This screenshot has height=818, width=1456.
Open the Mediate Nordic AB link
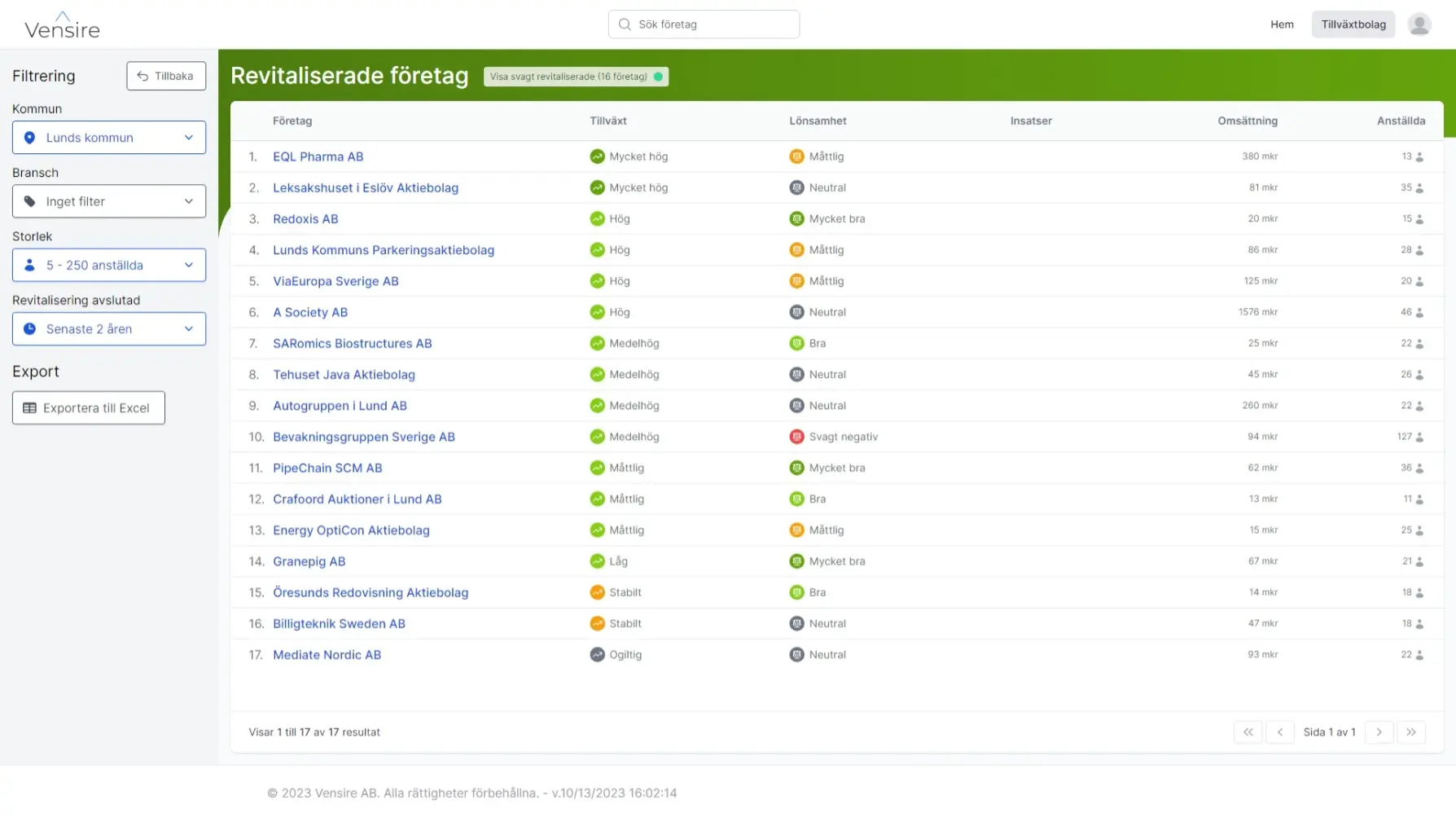click(x=327, y=655)
